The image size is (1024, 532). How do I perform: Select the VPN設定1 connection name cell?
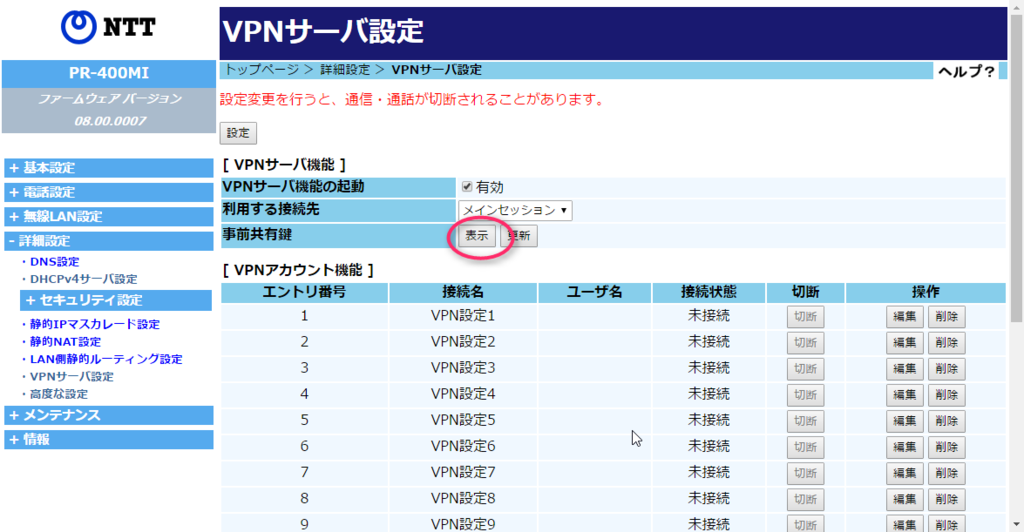[x=463, y=316]
